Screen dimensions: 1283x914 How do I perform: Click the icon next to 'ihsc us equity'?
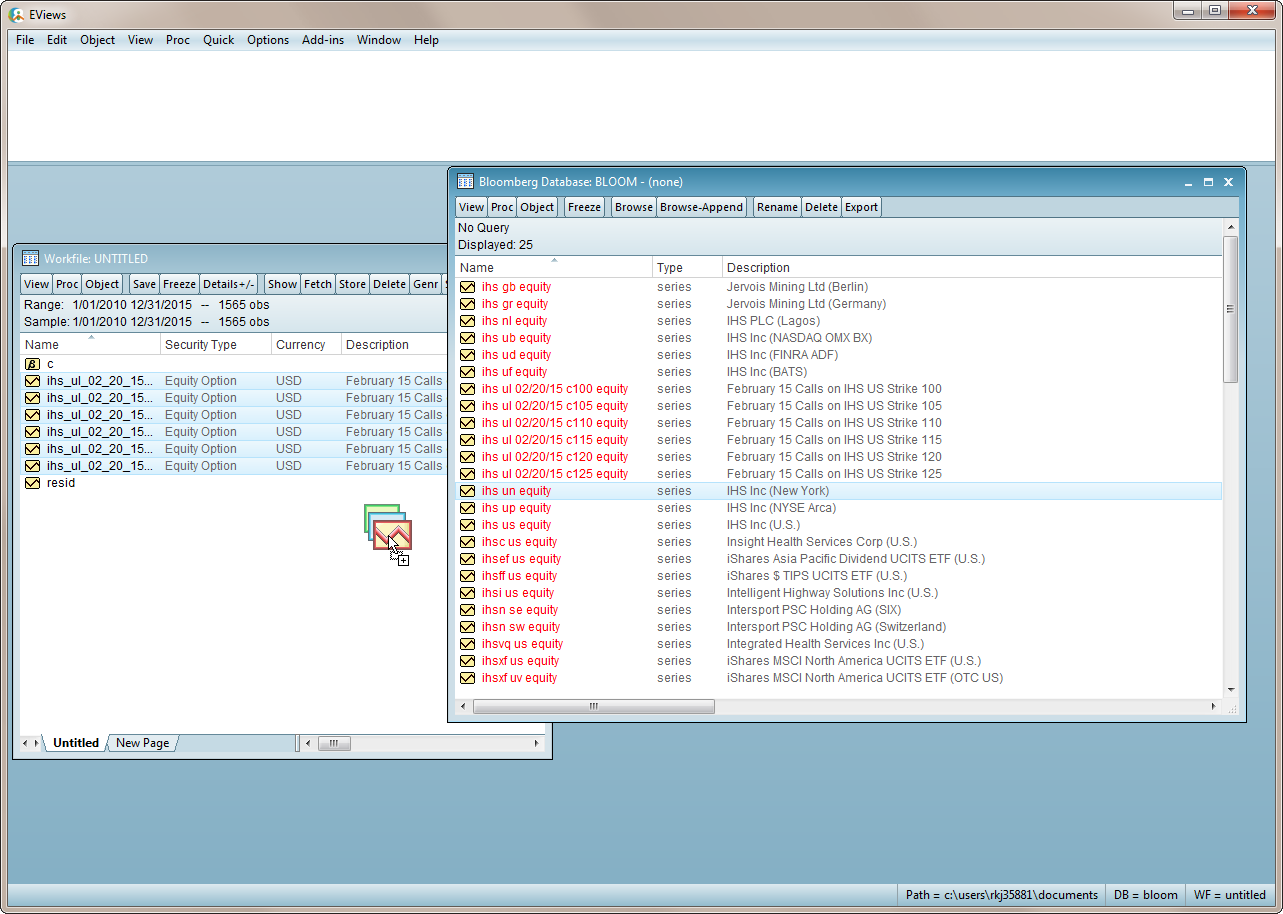[x=467, y=542]
